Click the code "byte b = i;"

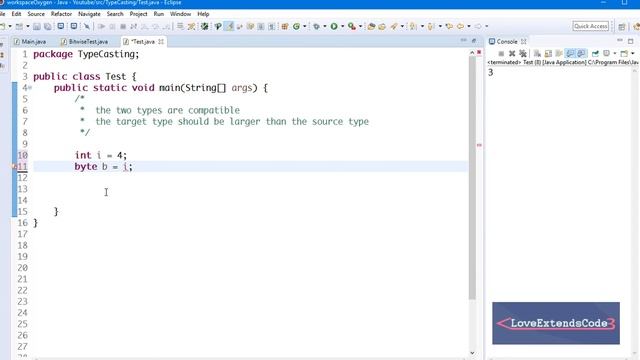coord(104,167)
